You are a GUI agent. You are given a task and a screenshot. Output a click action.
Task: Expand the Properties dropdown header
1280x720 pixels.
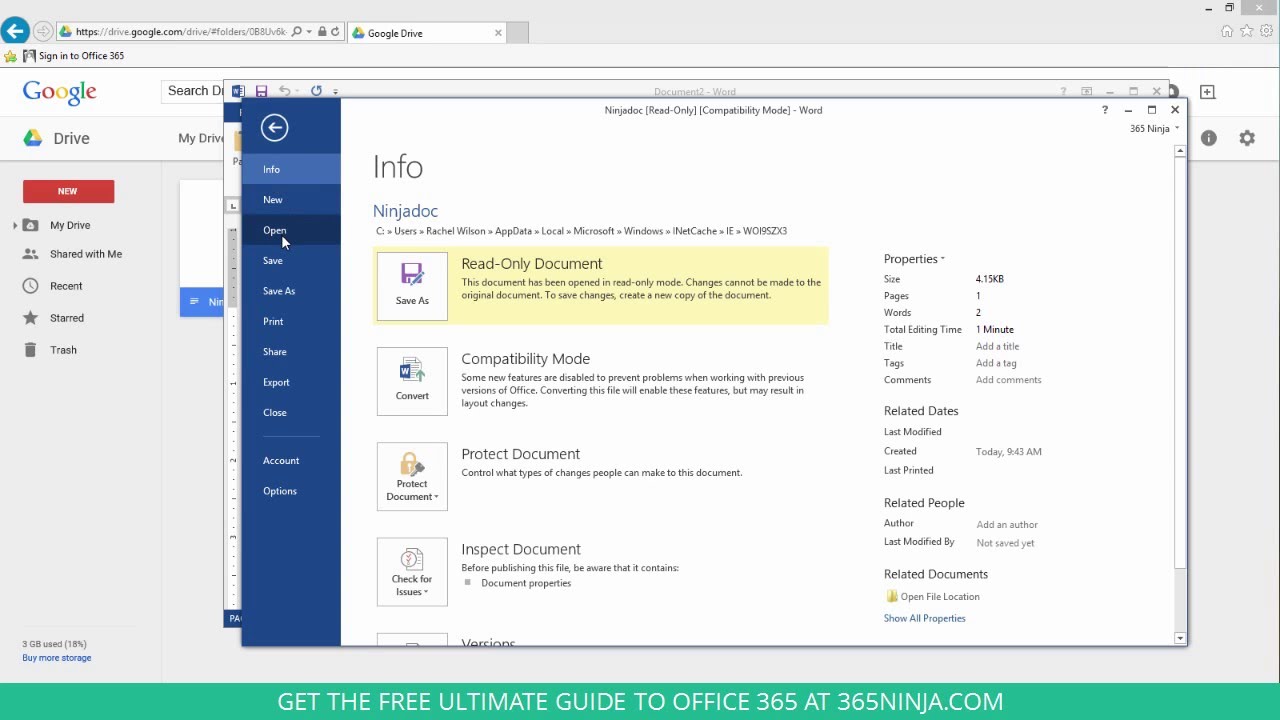click(914, 259)
